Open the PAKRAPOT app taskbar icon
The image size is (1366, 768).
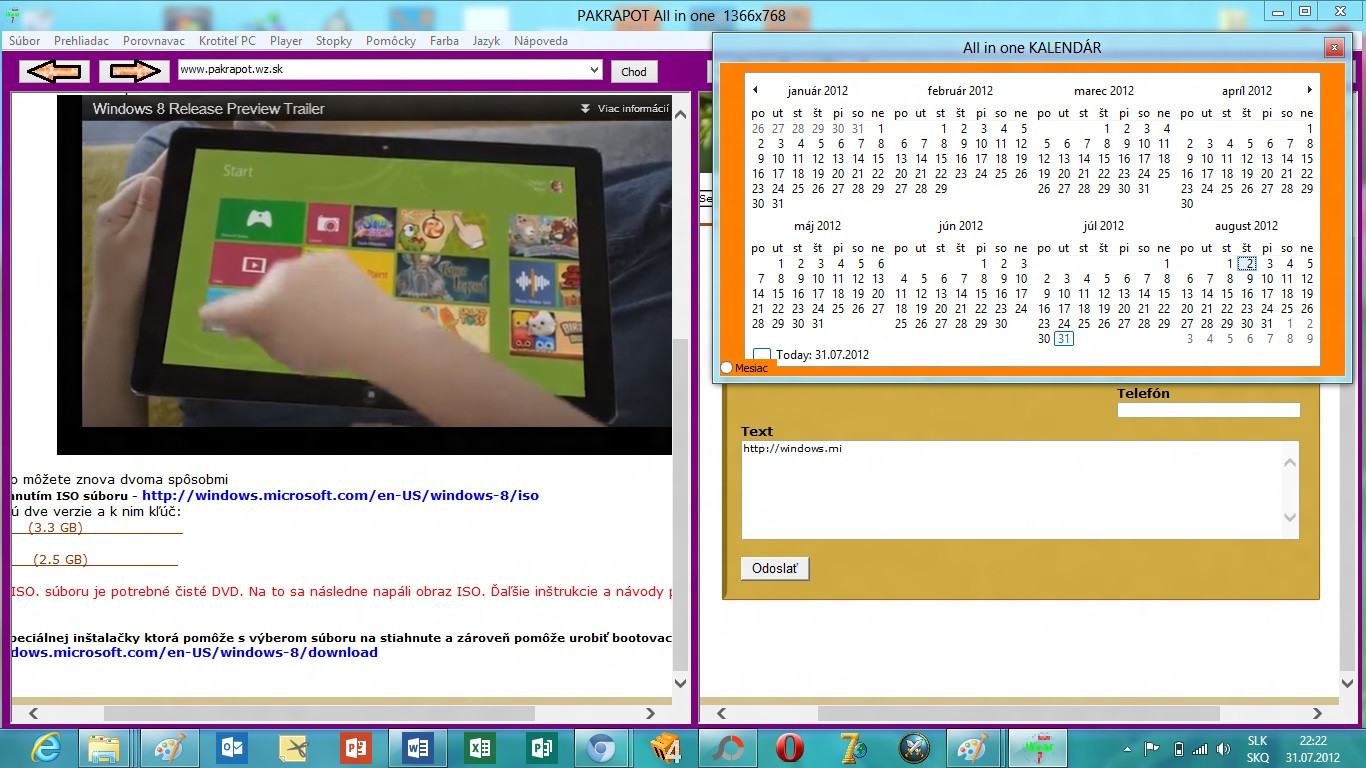[x=1038, y=748]
